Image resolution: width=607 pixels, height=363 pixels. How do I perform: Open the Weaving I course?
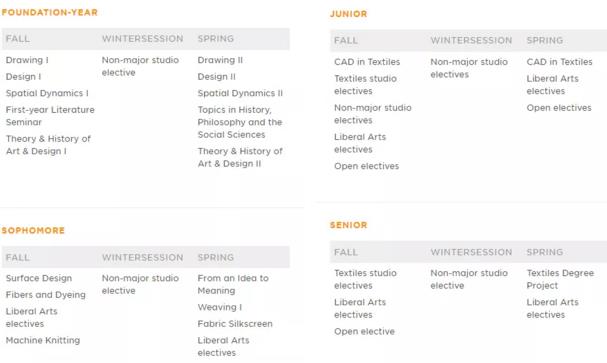(x=219, y=307)
